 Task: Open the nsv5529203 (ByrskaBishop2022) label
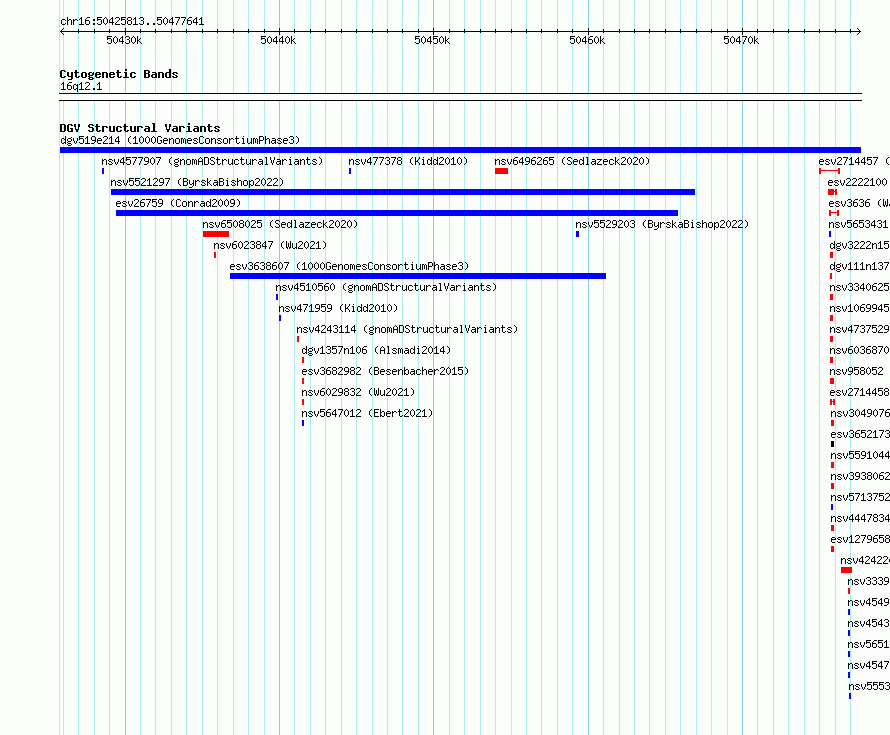662,224
